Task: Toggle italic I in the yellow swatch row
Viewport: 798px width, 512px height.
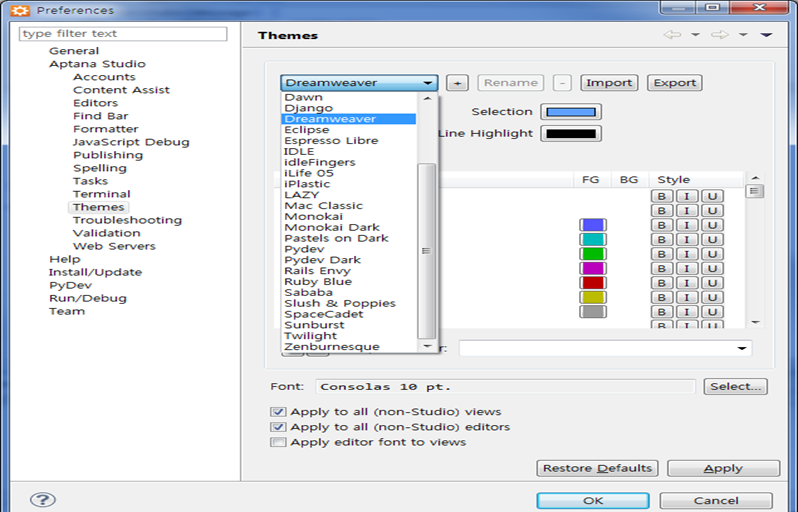Action: (687, 297)
